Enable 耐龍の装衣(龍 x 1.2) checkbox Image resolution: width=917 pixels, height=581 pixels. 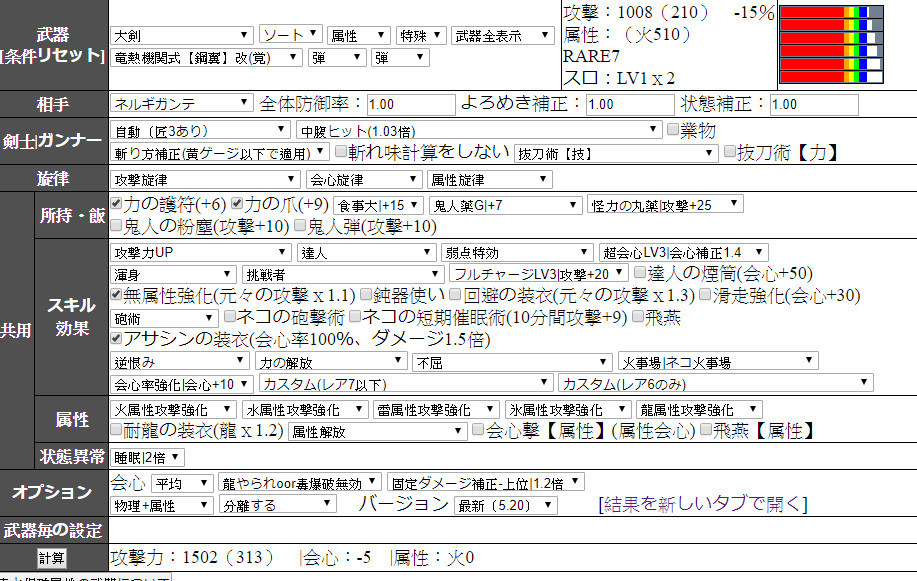[x=116, y=430]
